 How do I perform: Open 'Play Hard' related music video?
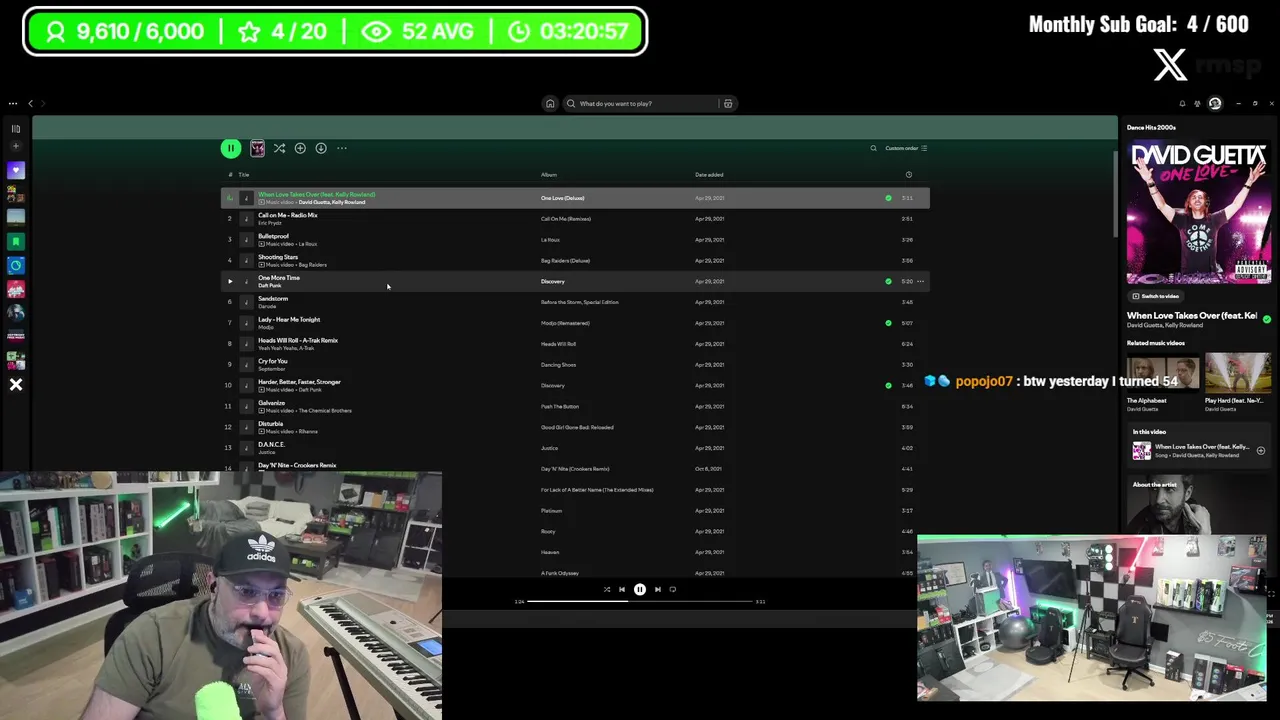(x=1238, y=382)
